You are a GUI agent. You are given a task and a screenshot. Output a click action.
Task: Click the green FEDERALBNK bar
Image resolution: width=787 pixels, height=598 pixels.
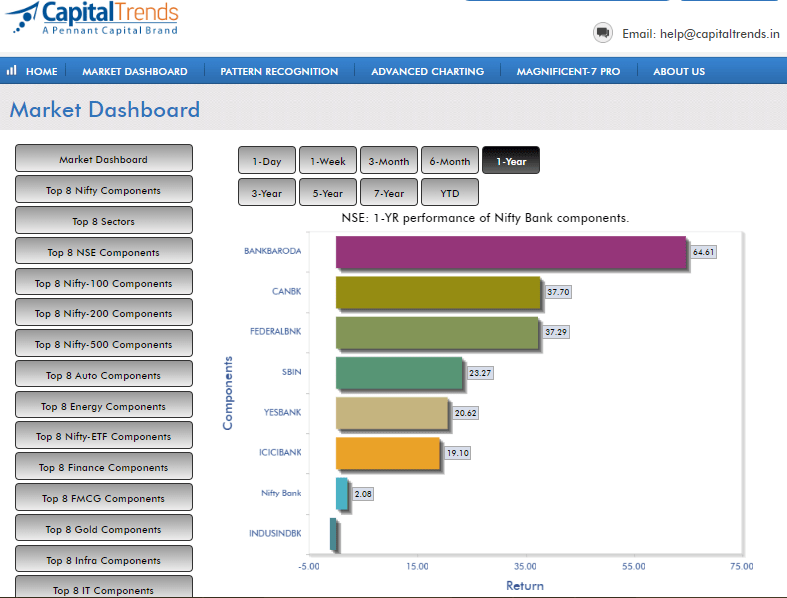coord(437,332)
